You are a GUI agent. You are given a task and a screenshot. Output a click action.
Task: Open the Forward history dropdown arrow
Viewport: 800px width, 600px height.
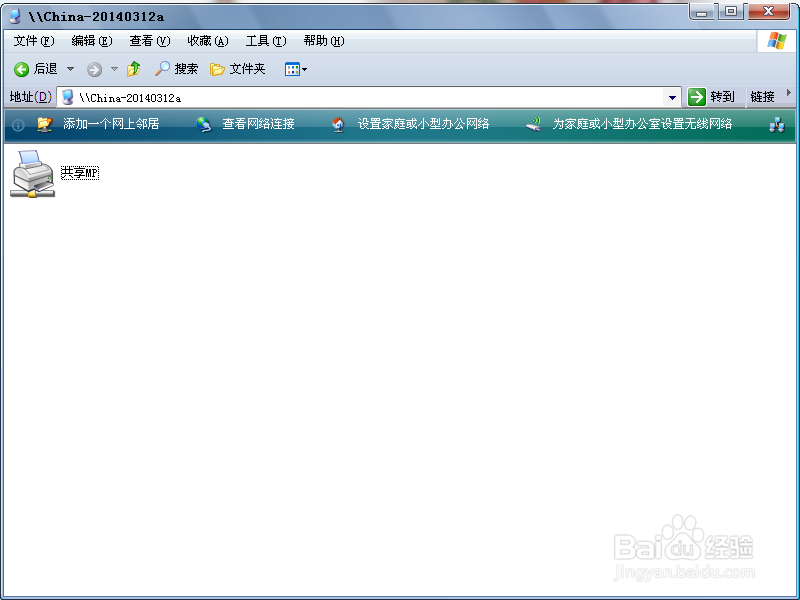point(114,69)
